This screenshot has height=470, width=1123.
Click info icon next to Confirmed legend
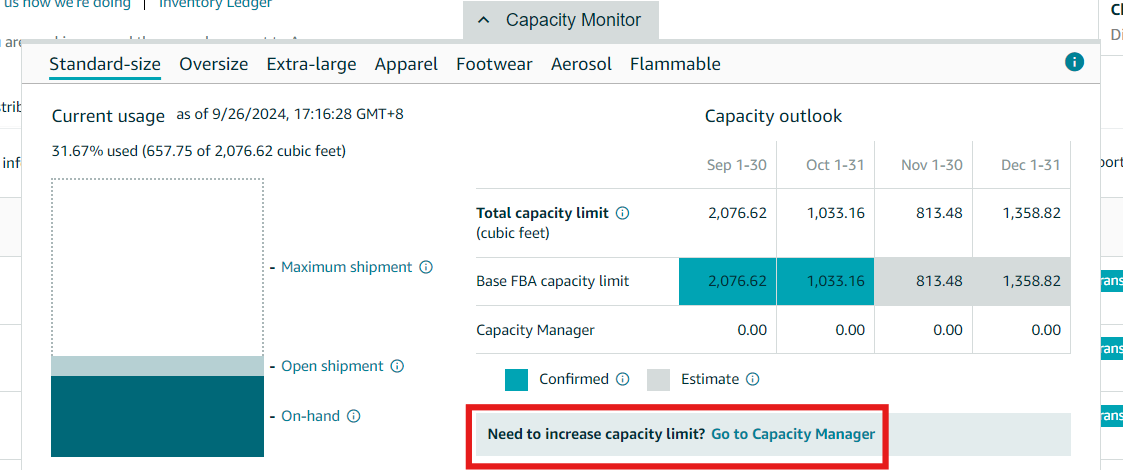coord(622,379)
